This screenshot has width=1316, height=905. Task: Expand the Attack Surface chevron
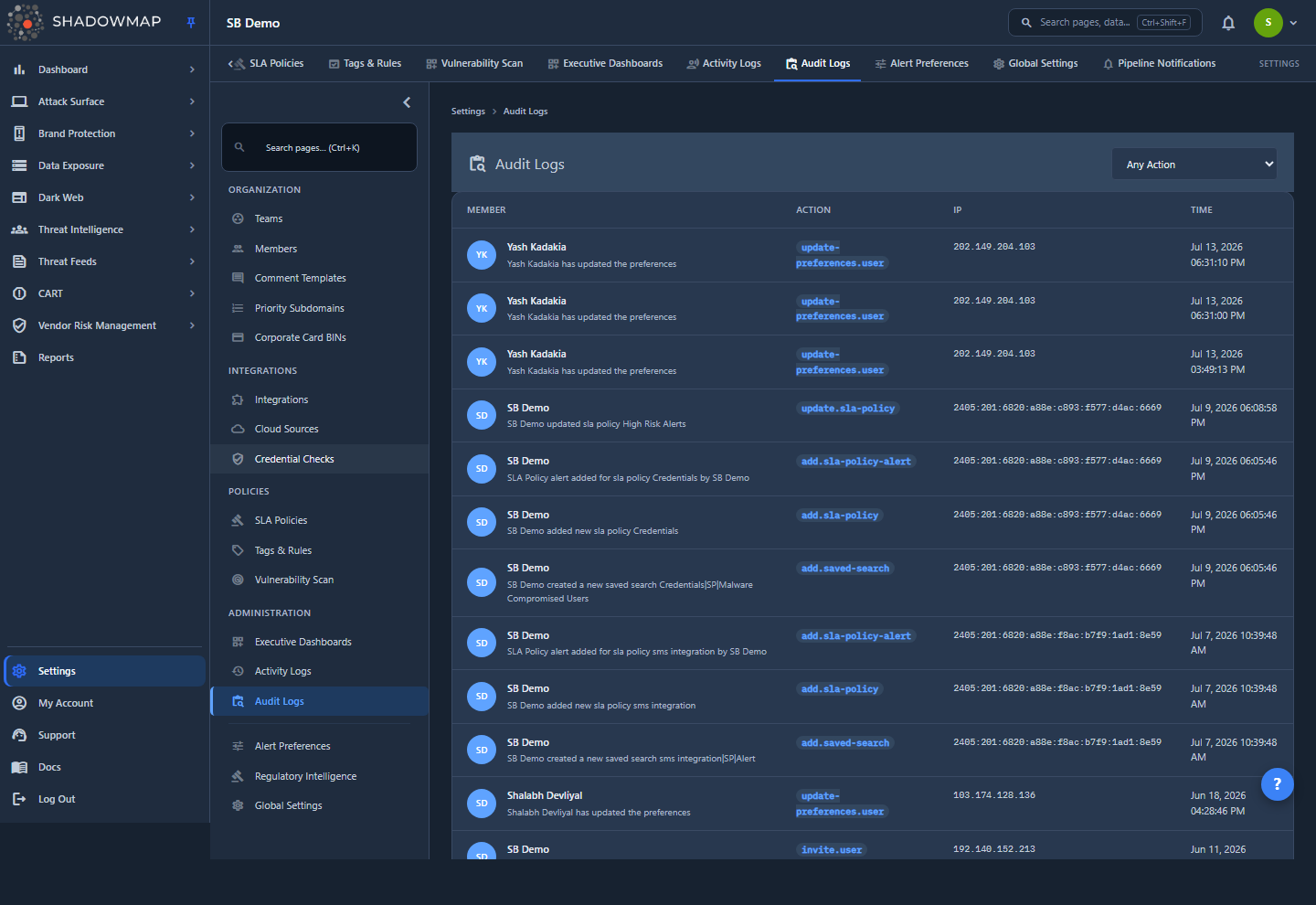(192, 101)
